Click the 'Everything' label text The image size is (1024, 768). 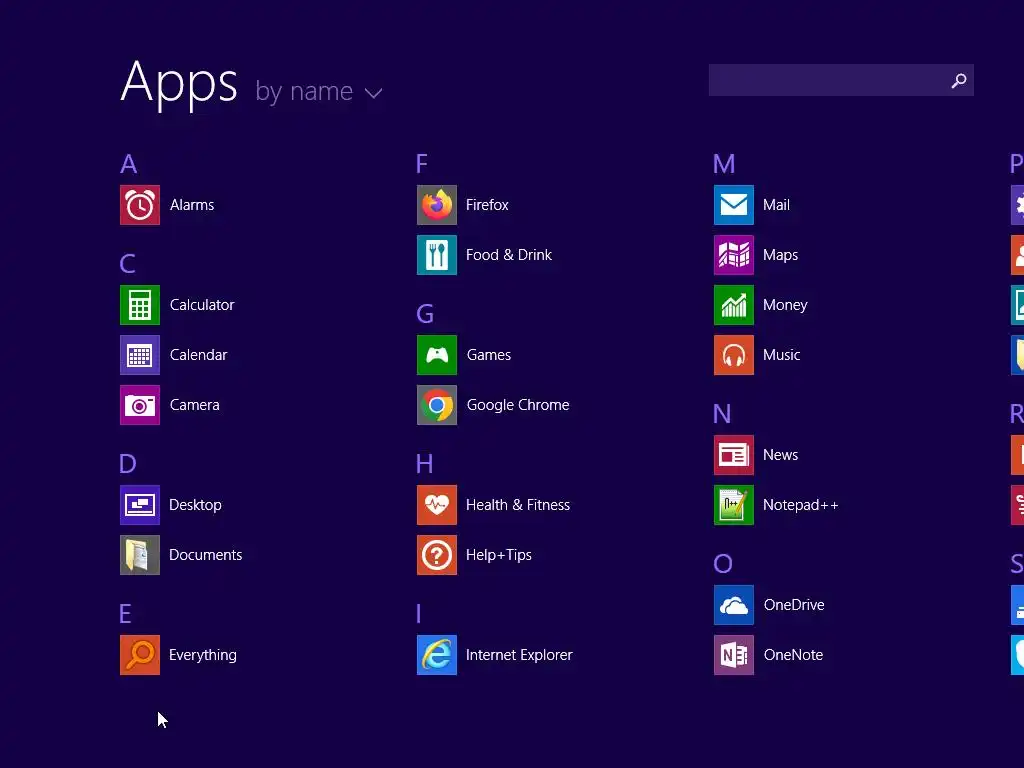202,655
